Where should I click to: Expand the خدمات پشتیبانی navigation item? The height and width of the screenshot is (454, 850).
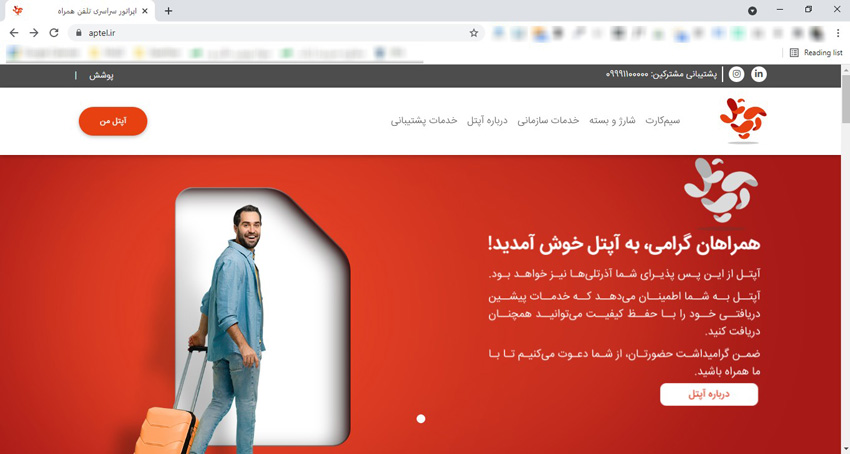pyautogui.click(x=424, y=120)
